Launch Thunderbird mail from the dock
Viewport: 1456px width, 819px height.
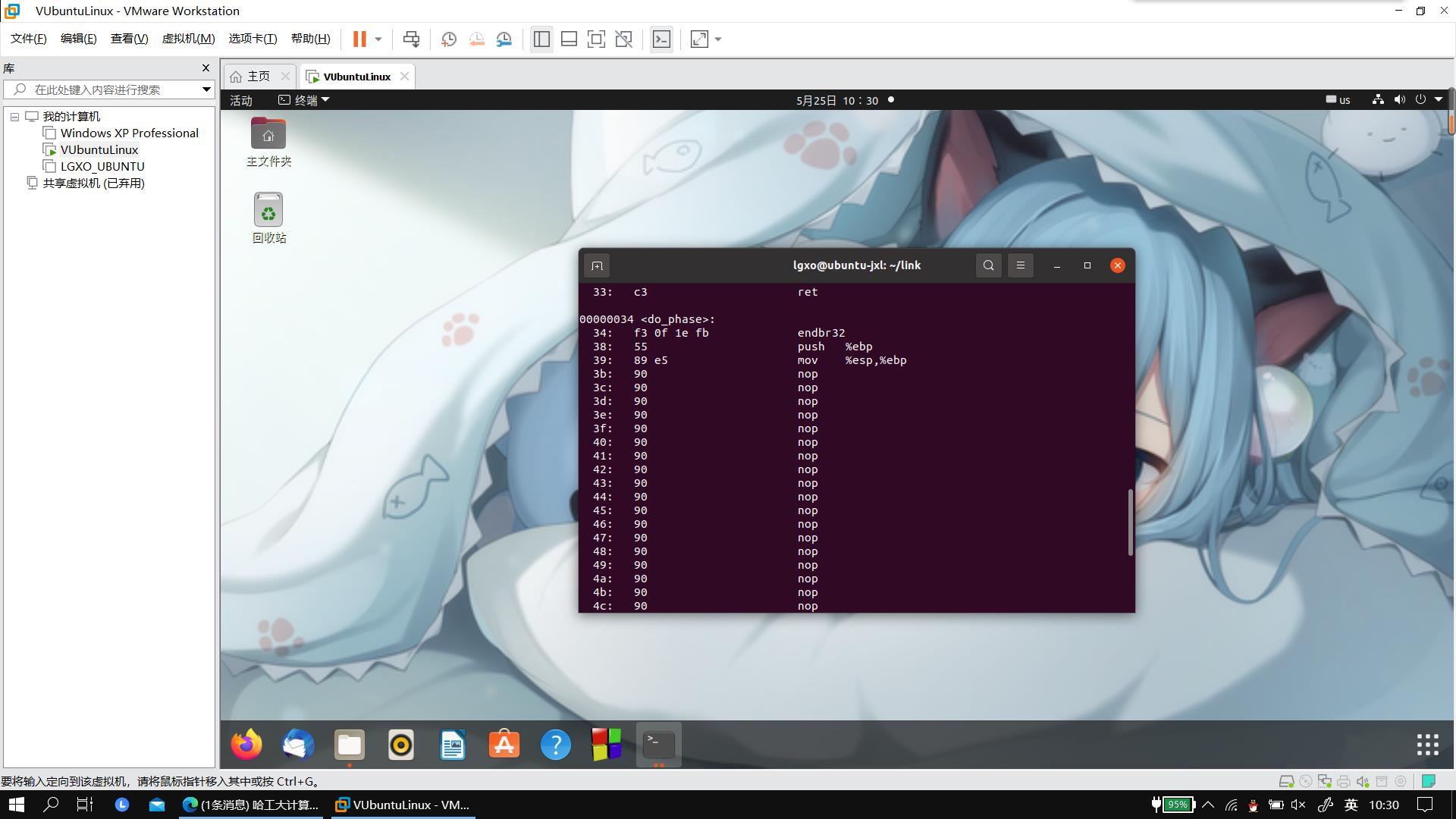click(298, 745)
